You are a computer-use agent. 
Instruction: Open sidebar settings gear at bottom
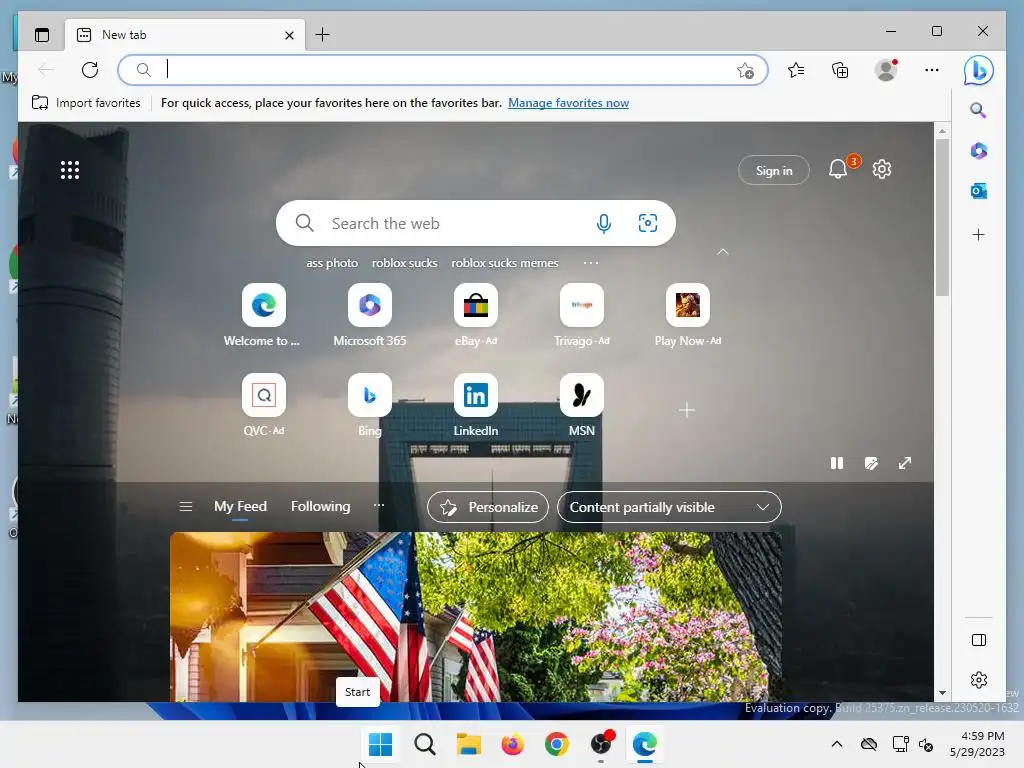[x=979, y=680]
